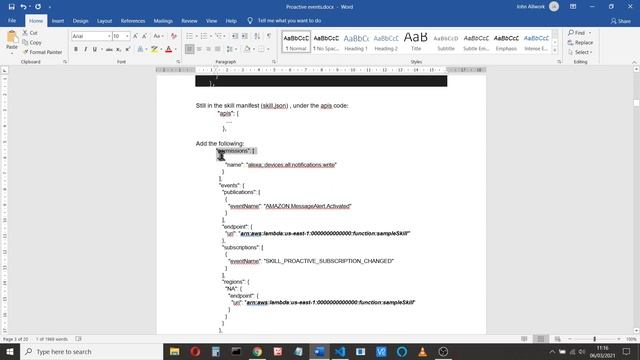This screenshot has height=360, width=640.
Task: Decrease paragraph indent
Action: (235, 36)
